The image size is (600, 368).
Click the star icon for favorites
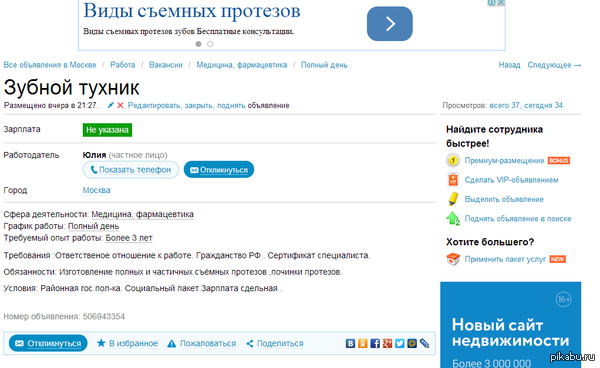(101, 343)
